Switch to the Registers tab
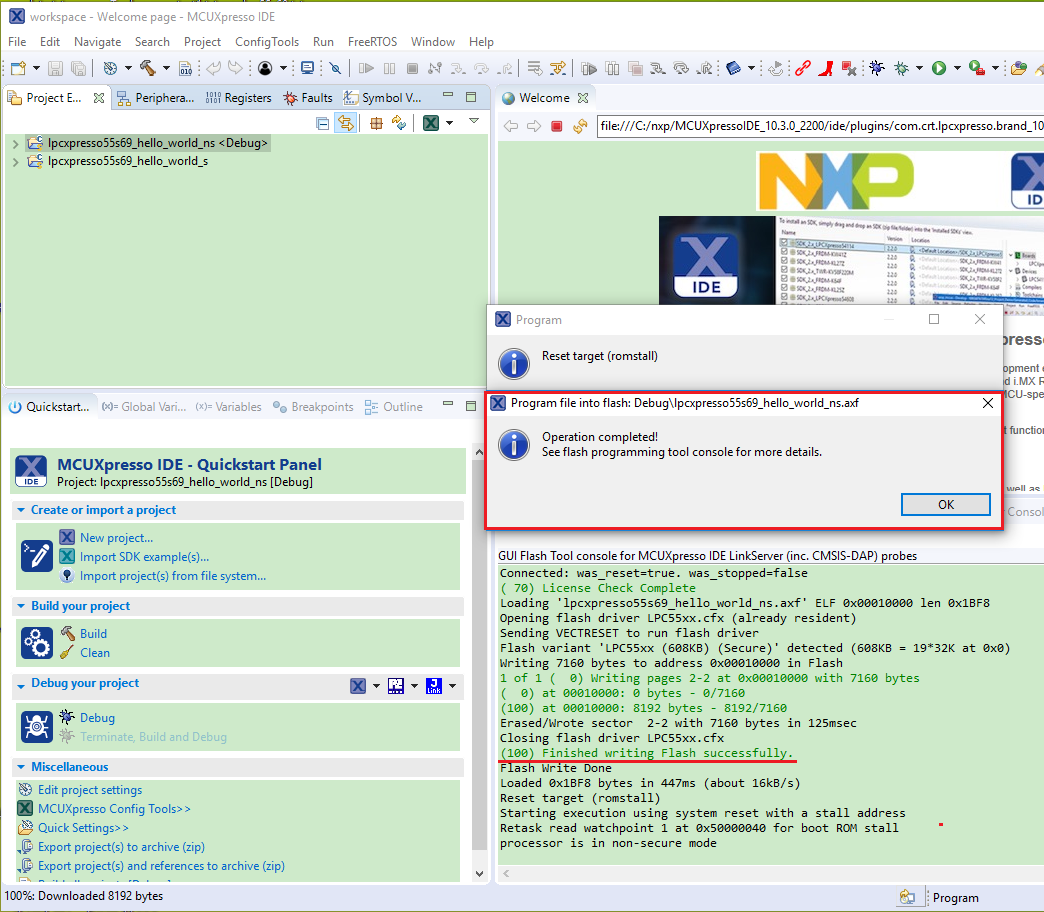The image size is (1044, 912). click(x=239, y=98)
